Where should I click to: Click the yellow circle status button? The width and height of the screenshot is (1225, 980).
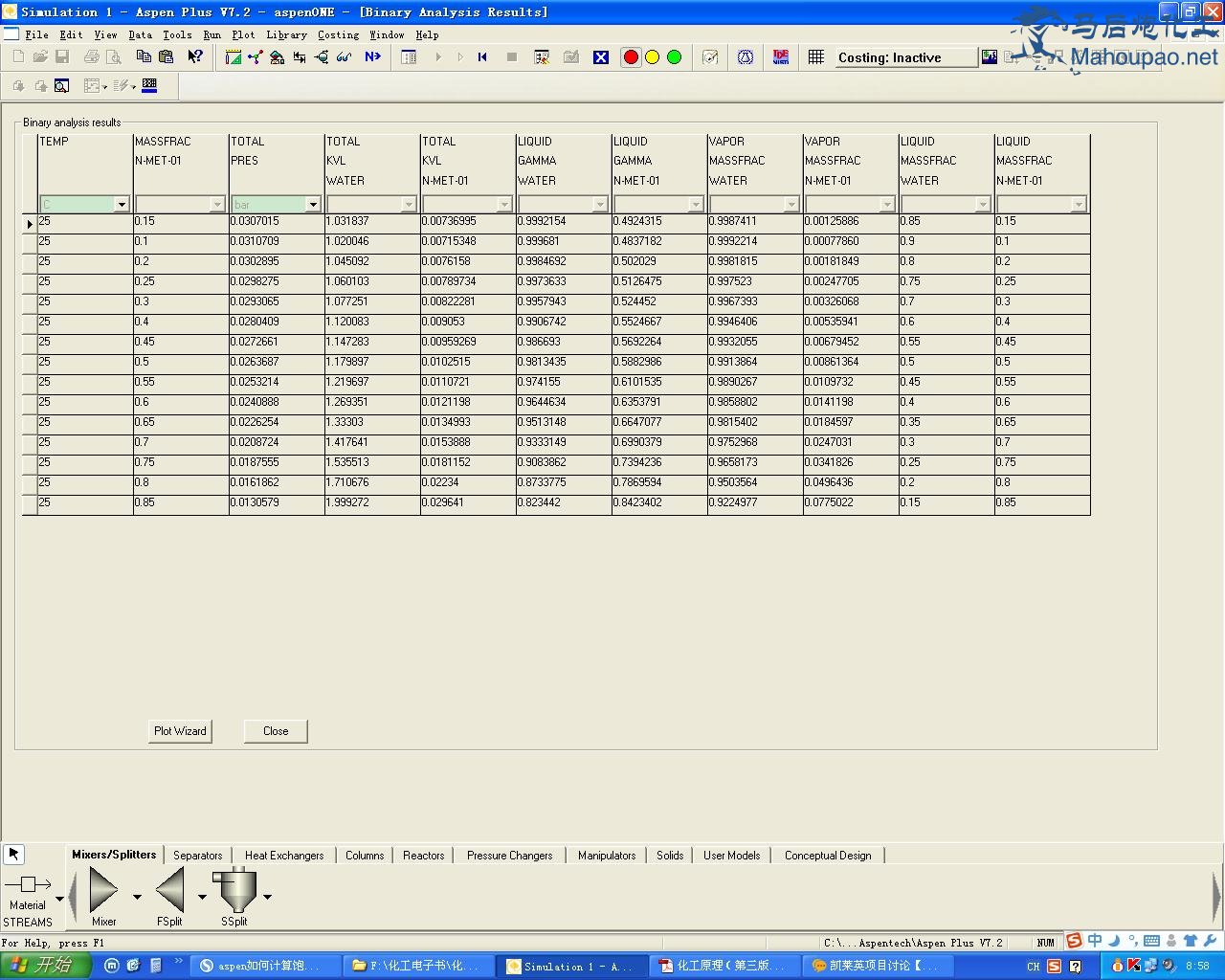653,57
